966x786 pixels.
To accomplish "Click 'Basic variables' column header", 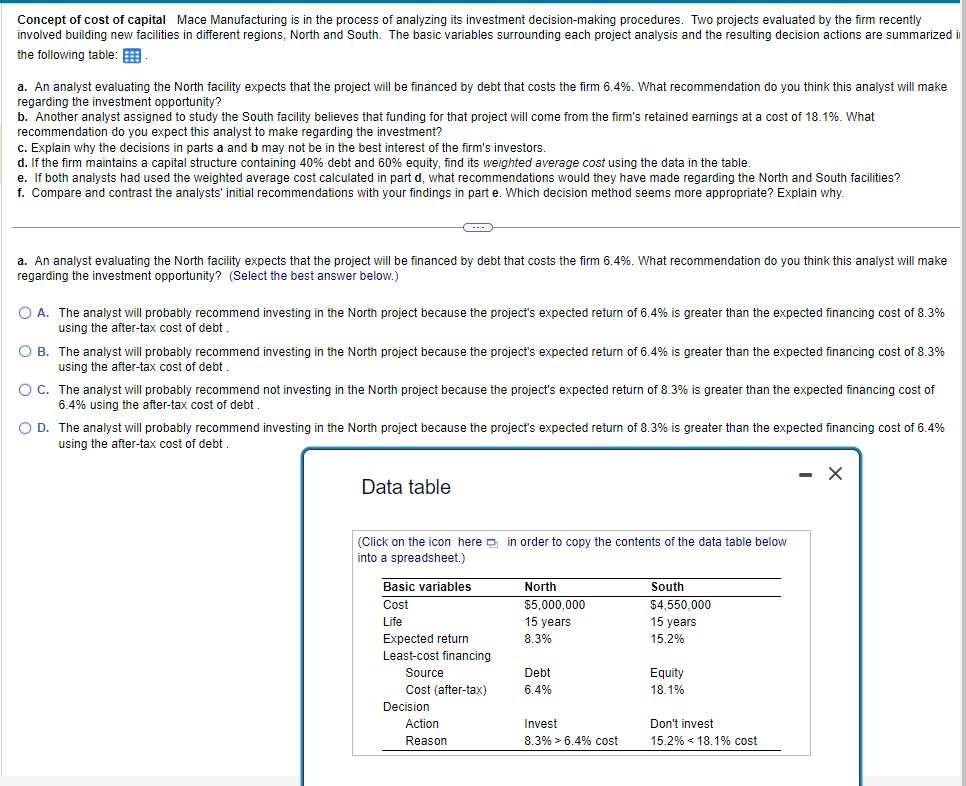I will click(427, 587).
